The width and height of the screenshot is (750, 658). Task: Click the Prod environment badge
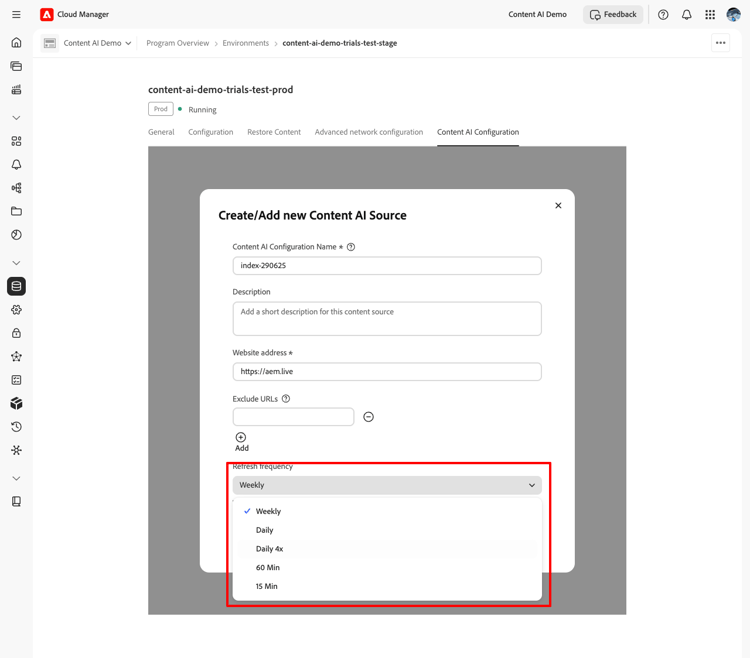161,109
